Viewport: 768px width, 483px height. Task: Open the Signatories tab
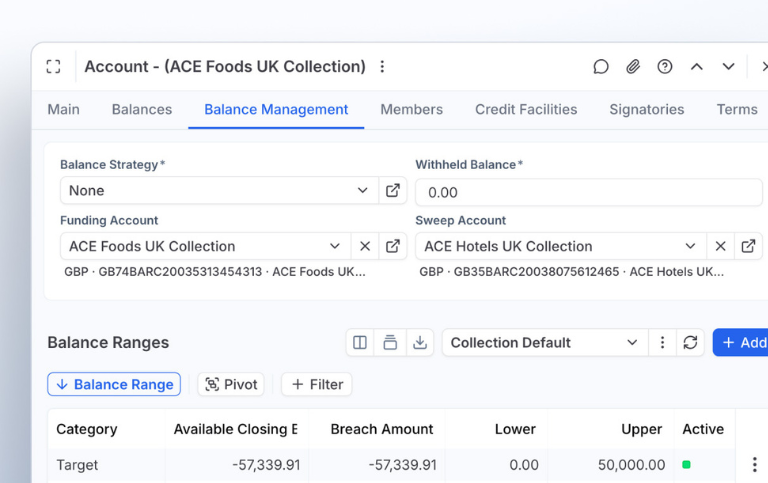tap(647, 109)
